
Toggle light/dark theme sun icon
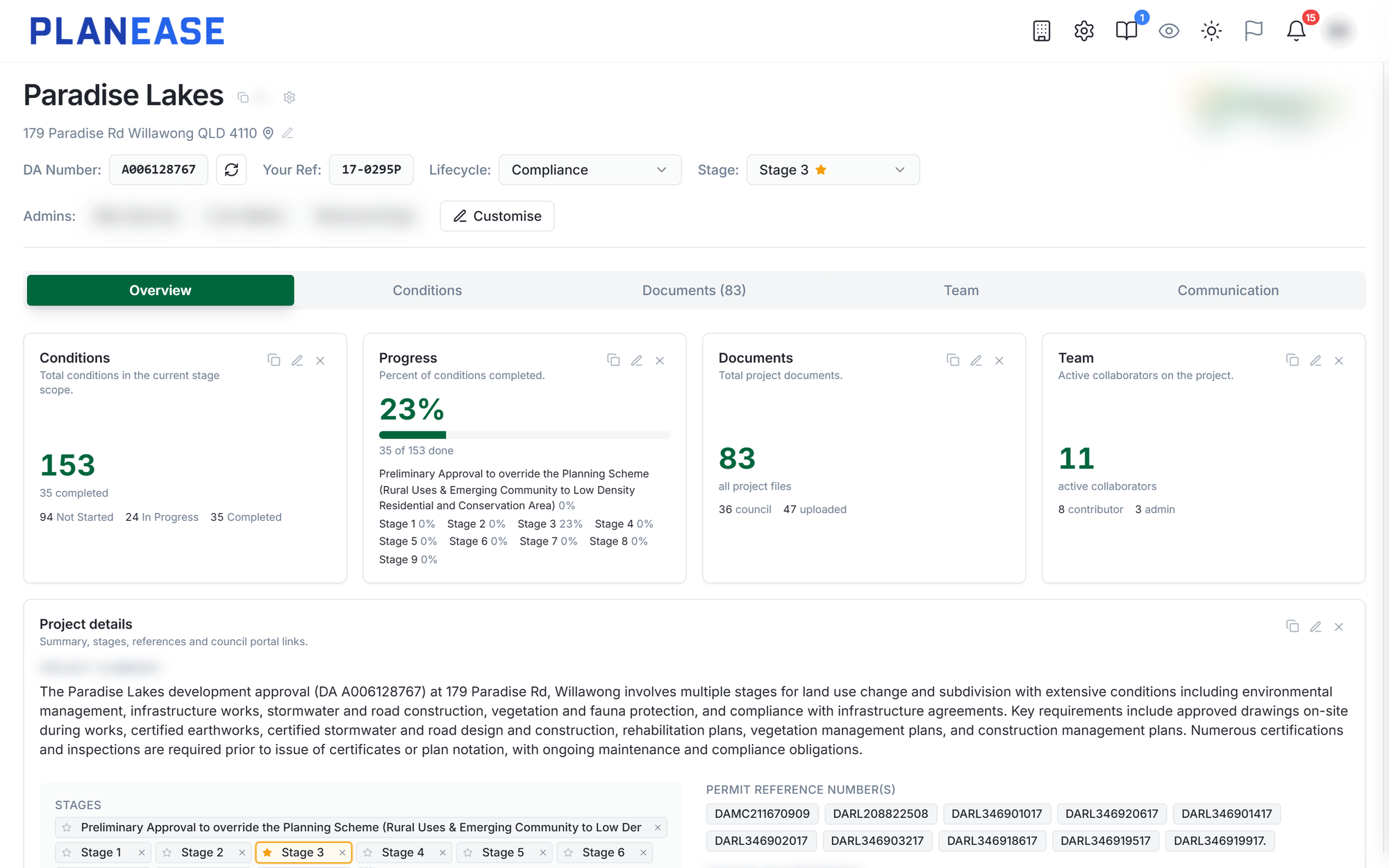(x=1211, y=31)
